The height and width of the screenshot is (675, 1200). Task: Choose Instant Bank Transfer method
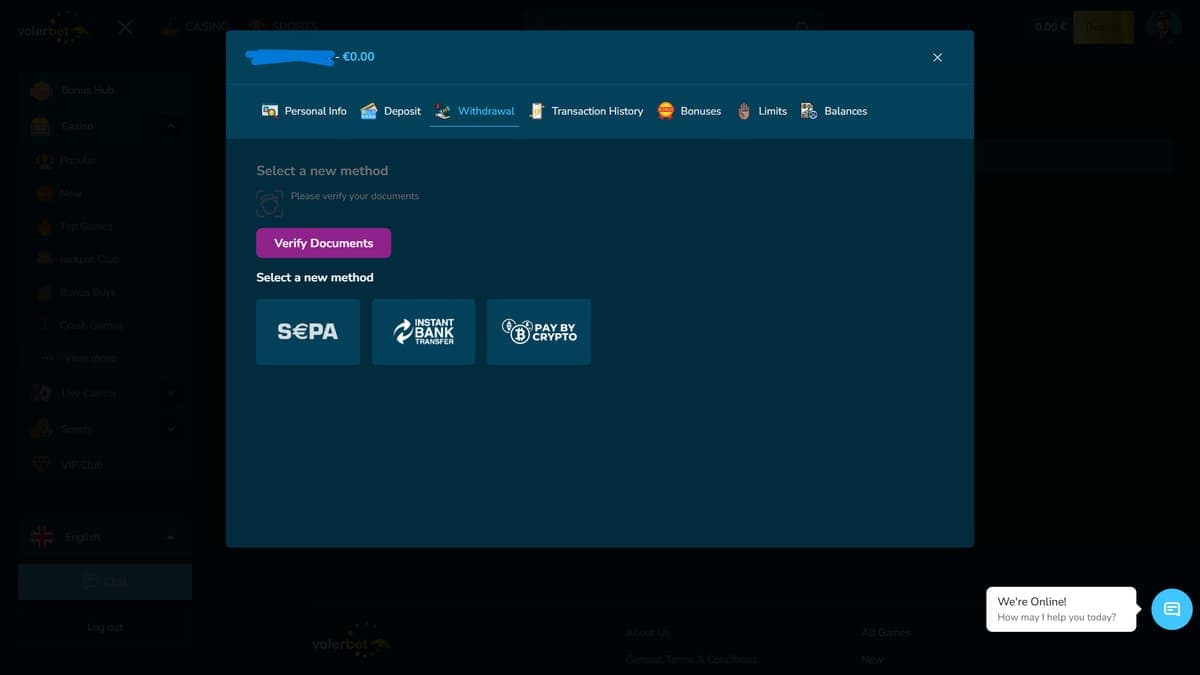(x=423, y=331)
